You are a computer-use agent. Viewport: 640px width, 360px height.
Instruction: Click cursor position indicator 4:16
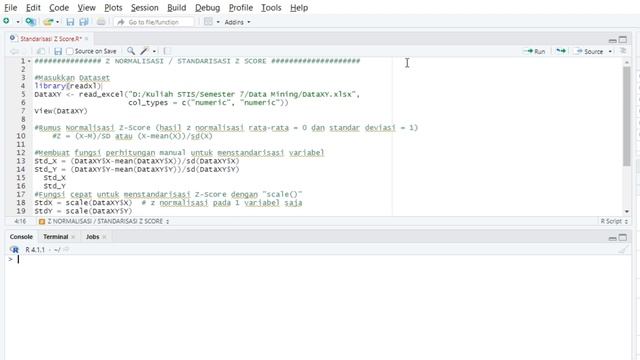click(x=20, y=221)
